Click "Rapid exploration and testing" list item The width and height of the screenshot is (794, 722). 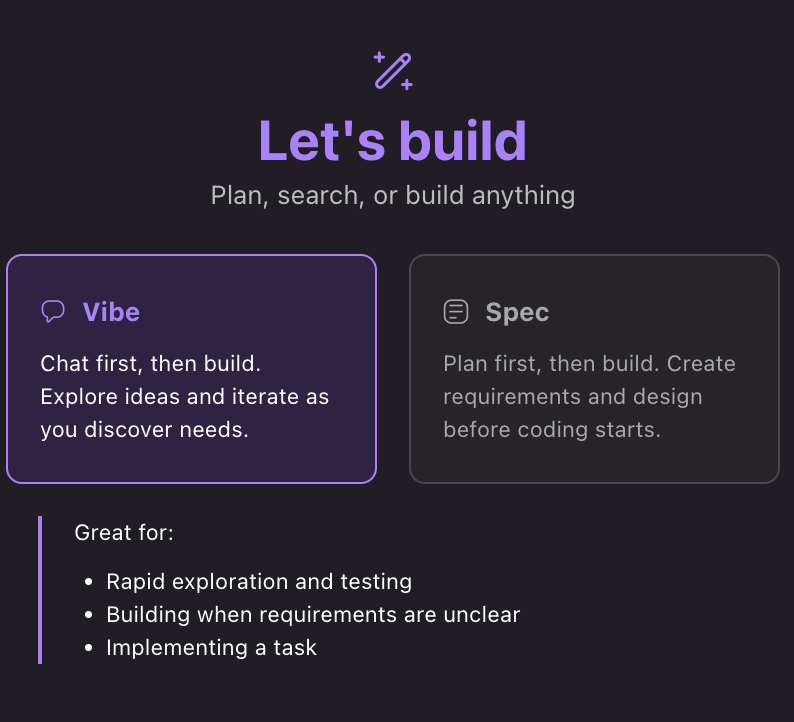[259, 581]
